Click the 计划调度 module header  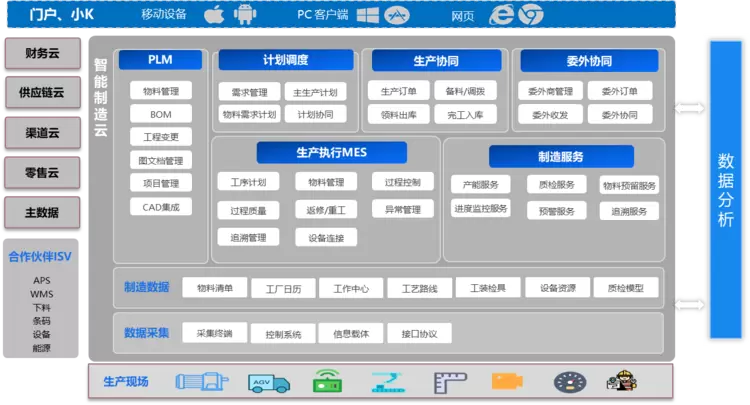click(x=286, y=60)
